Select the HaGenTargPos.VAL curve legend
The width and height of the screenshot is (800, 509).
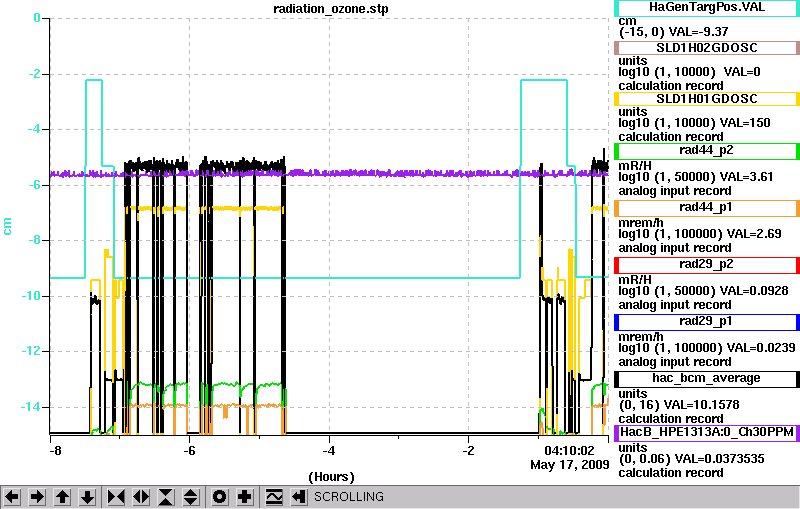tap(707, 8)
